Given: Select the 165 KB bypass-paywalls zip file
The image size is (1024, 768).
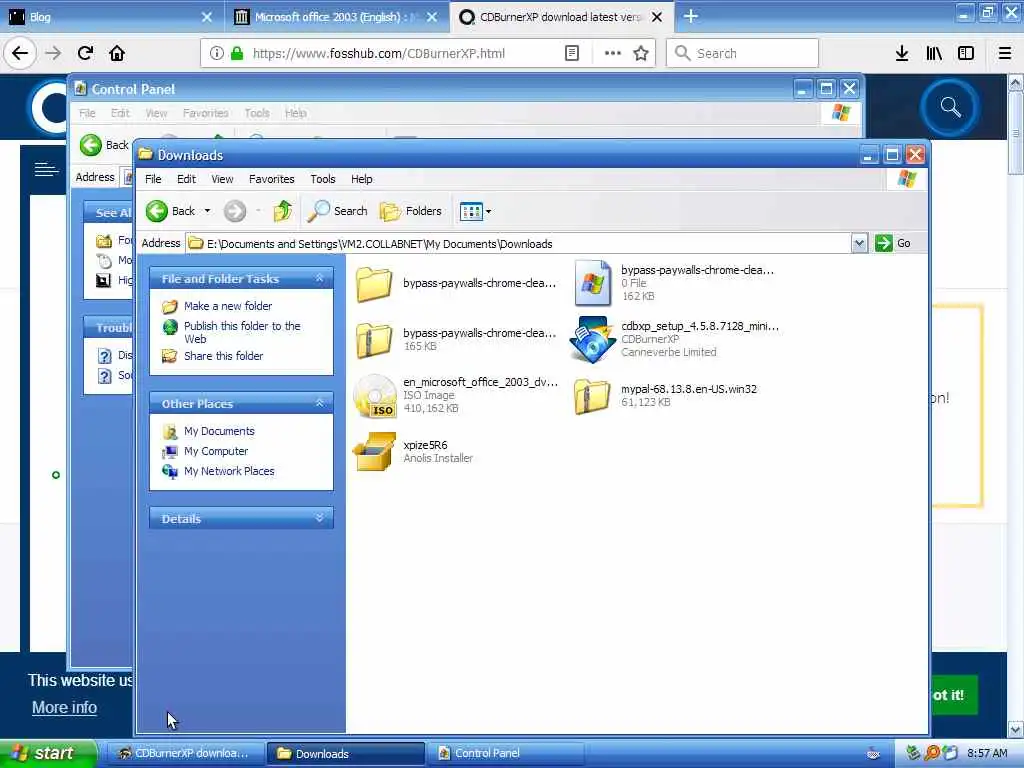Looking at the screenshot, I should click(x=374, y=340).
